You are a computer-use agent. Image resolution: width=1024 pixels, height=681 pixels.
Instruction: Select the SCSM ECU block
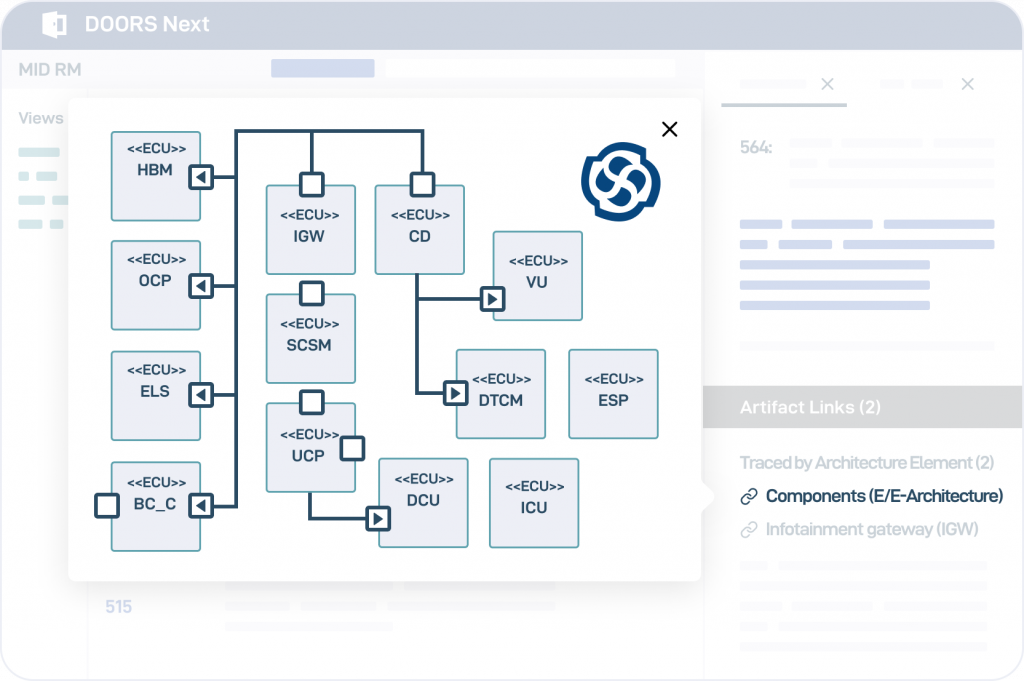point(310,342)
